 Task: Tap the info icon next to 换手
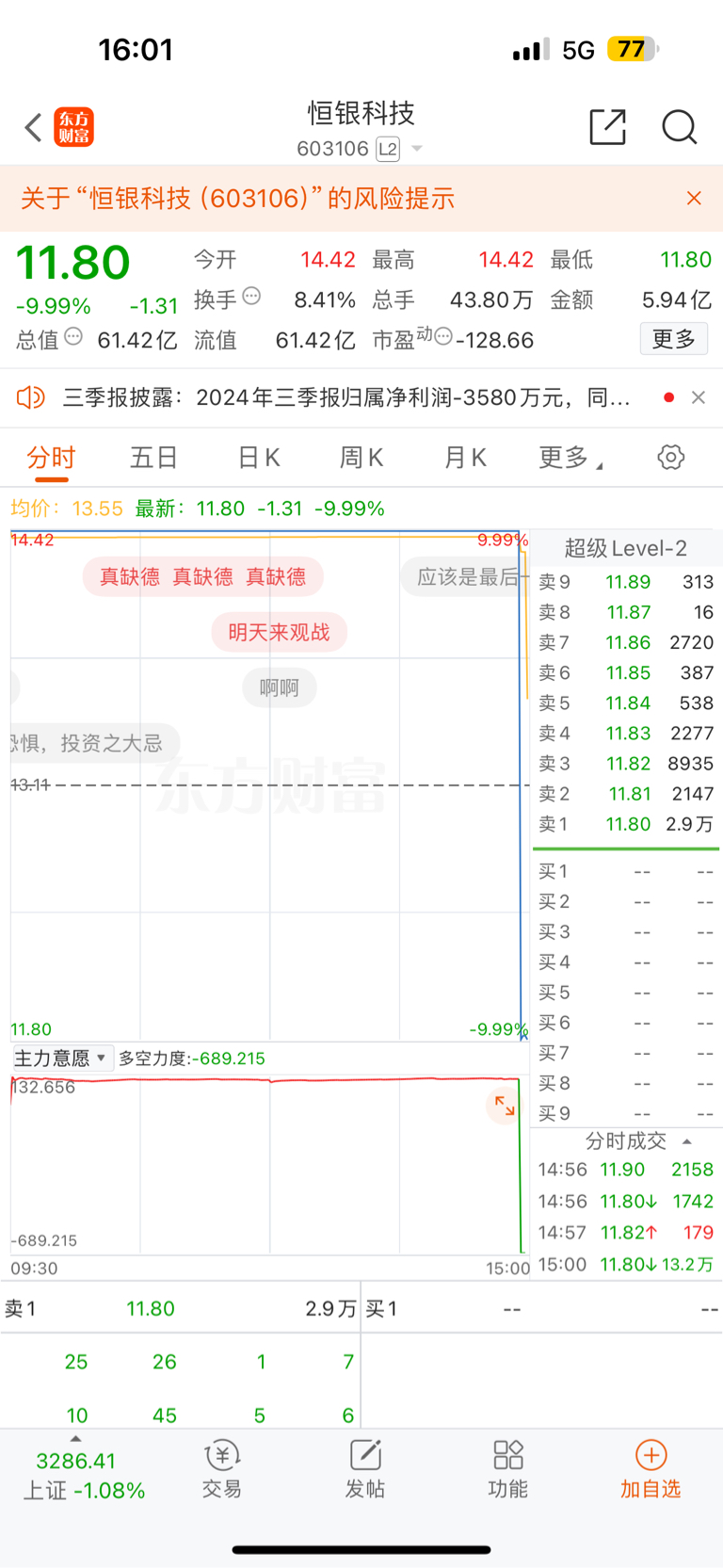251,297
